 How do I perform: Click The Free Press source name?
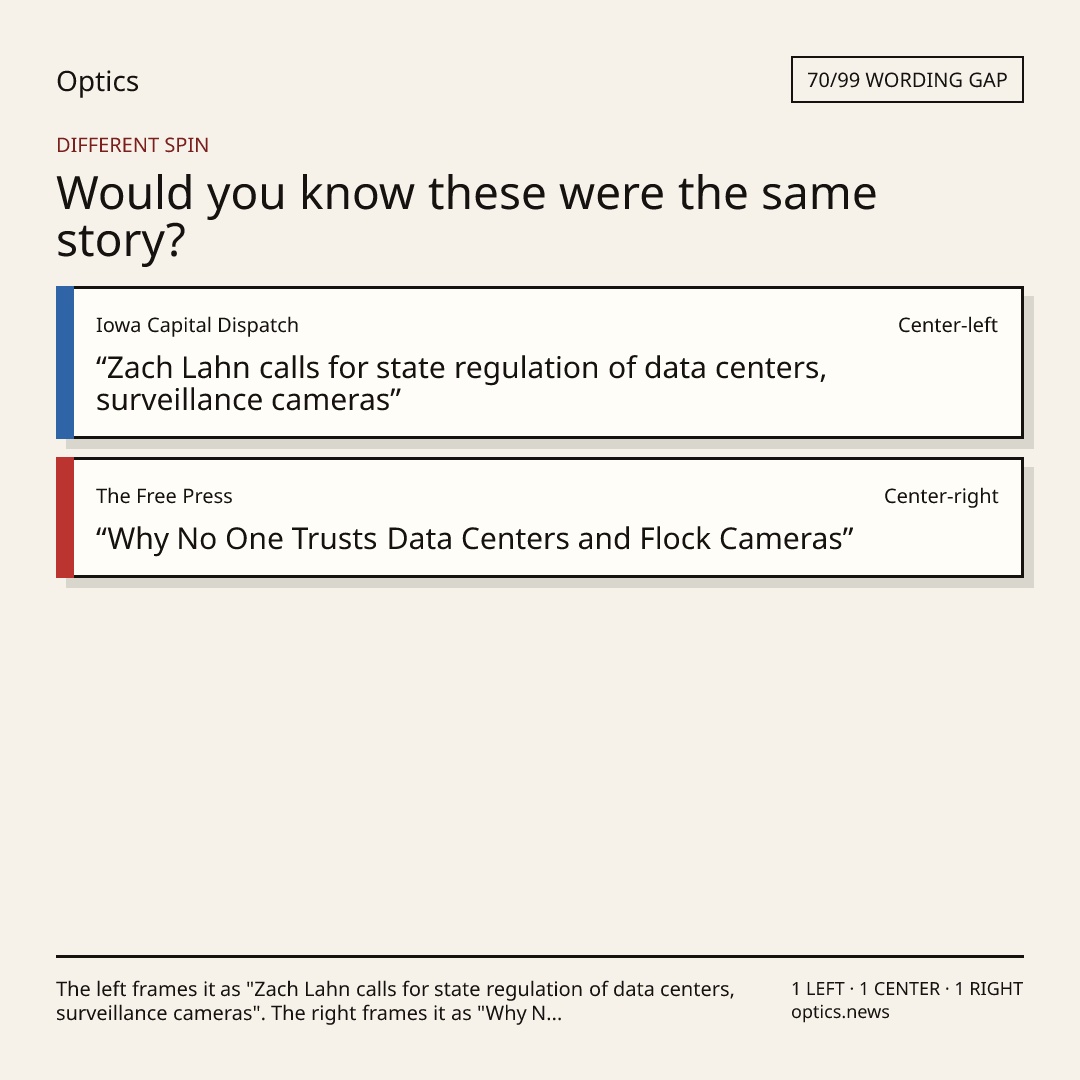(164, 496)
